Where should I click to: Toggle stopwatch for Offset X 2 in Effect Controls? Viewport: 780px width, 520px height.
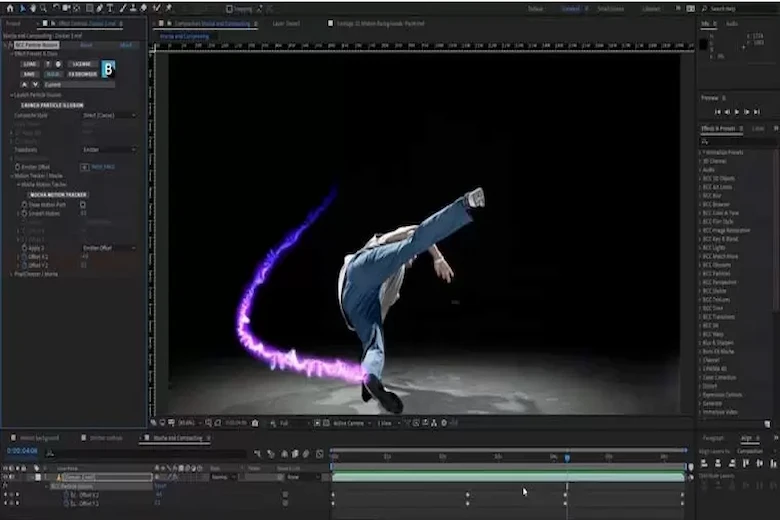pos(24,257)
